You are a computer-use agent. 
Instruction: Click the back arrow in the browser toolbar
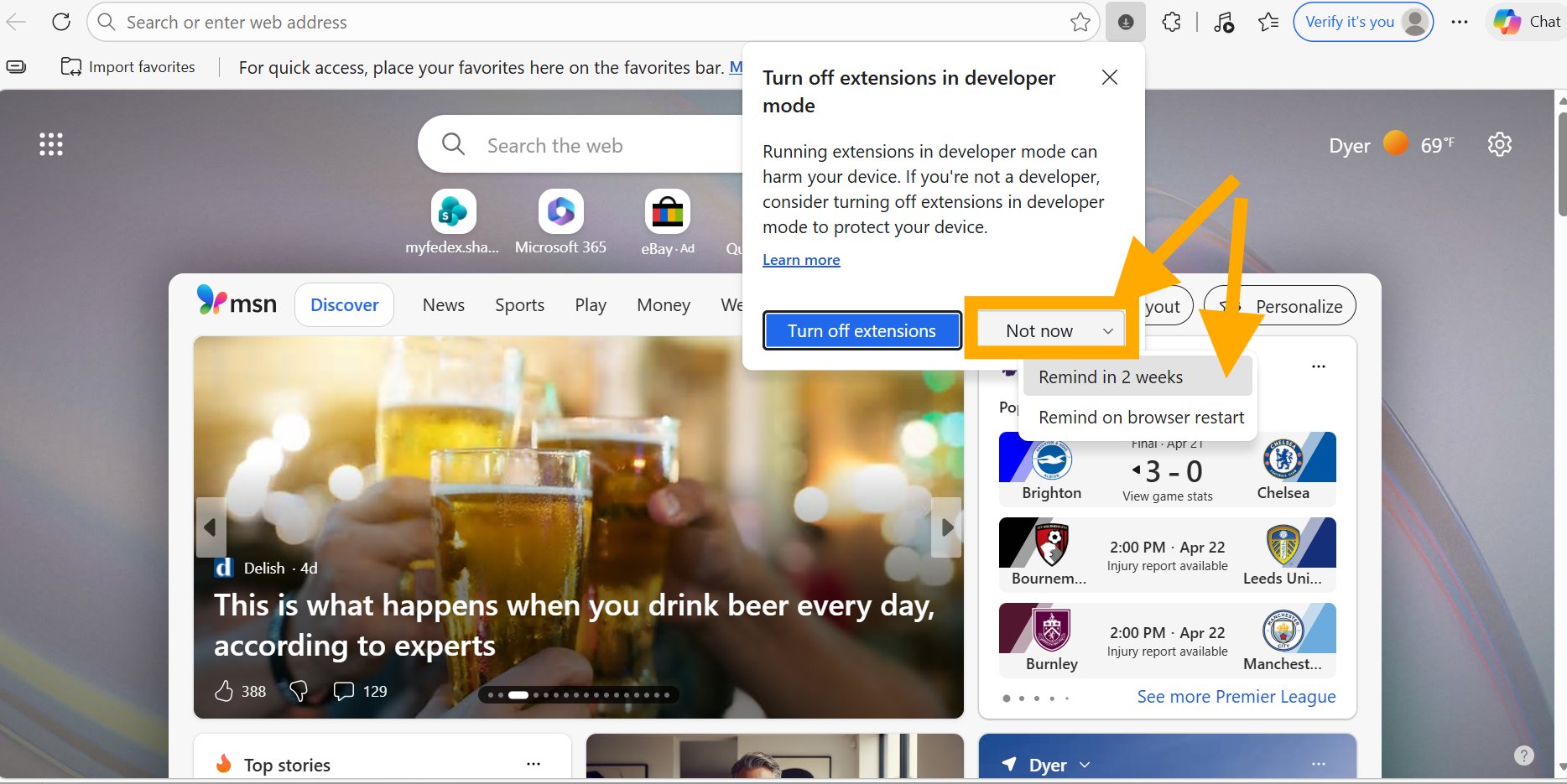click(x=16, y=22)
